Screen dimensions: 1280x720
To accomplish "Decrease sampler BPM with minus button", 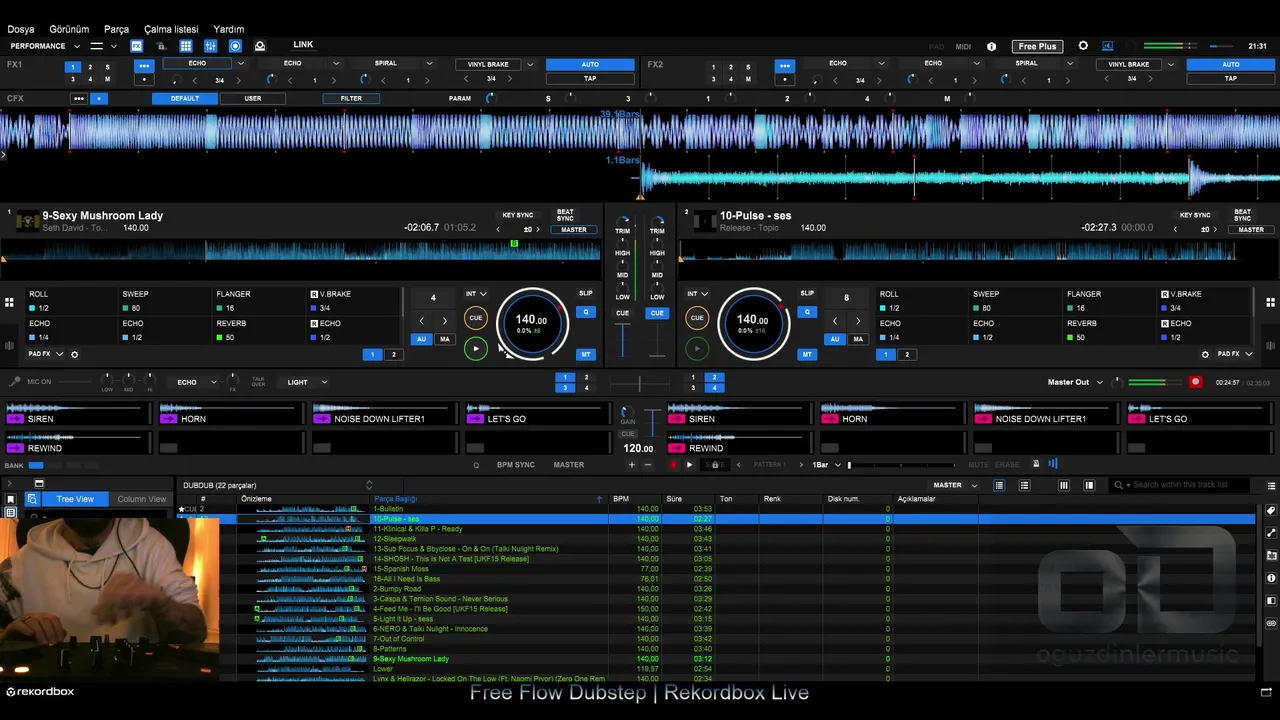I will 647,465.
